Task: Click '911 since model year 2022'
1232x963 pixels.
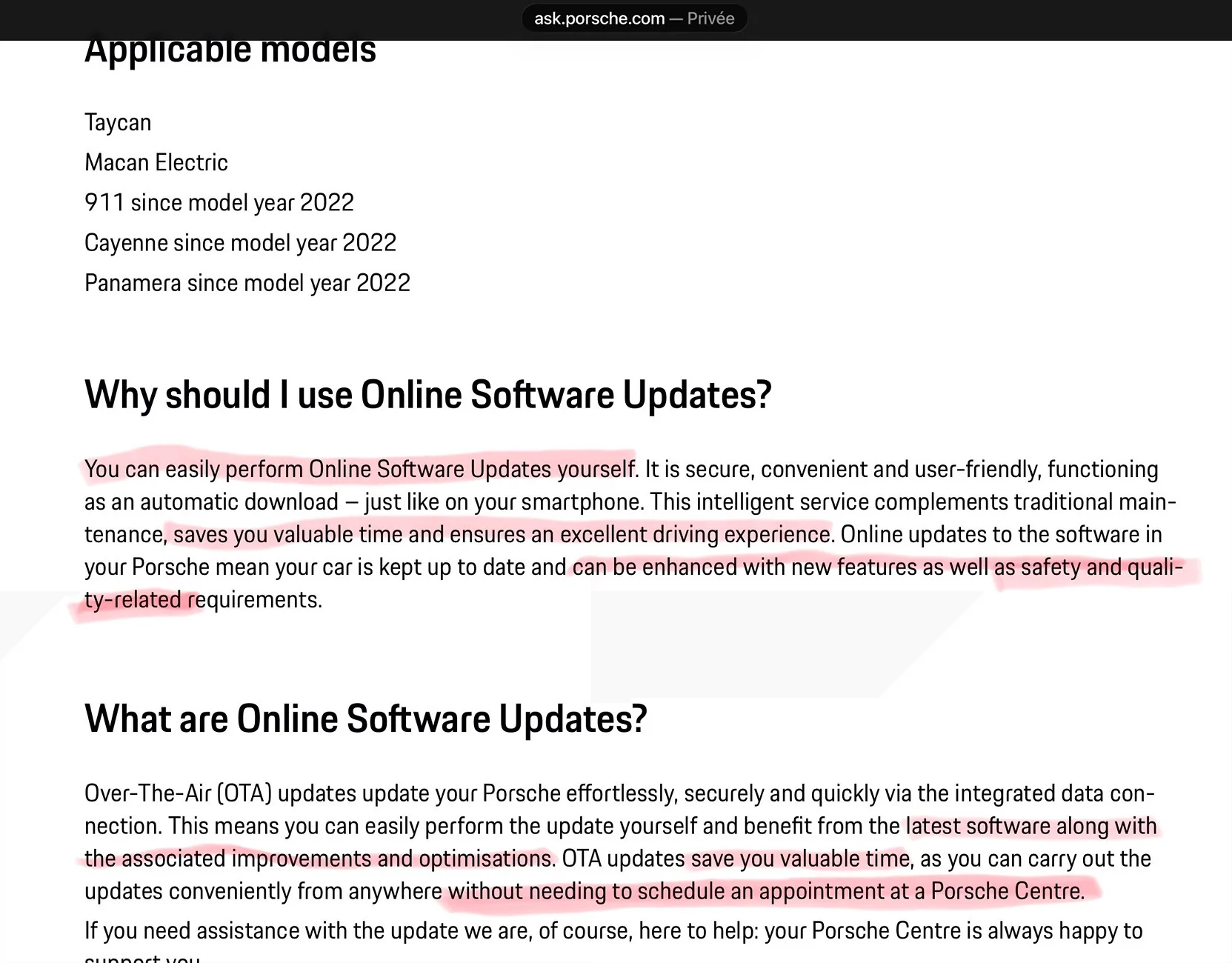Action: click(x=219, y=202)
